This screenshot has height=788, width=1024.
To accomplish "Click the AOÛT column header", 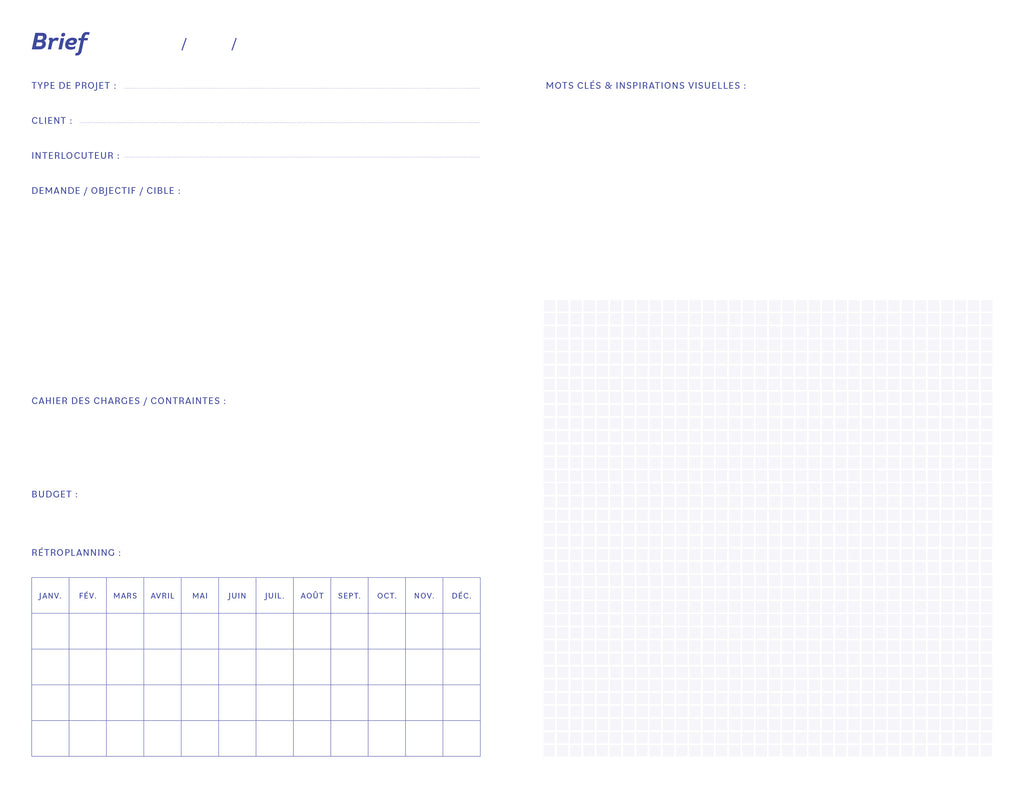I will [312, 596].
